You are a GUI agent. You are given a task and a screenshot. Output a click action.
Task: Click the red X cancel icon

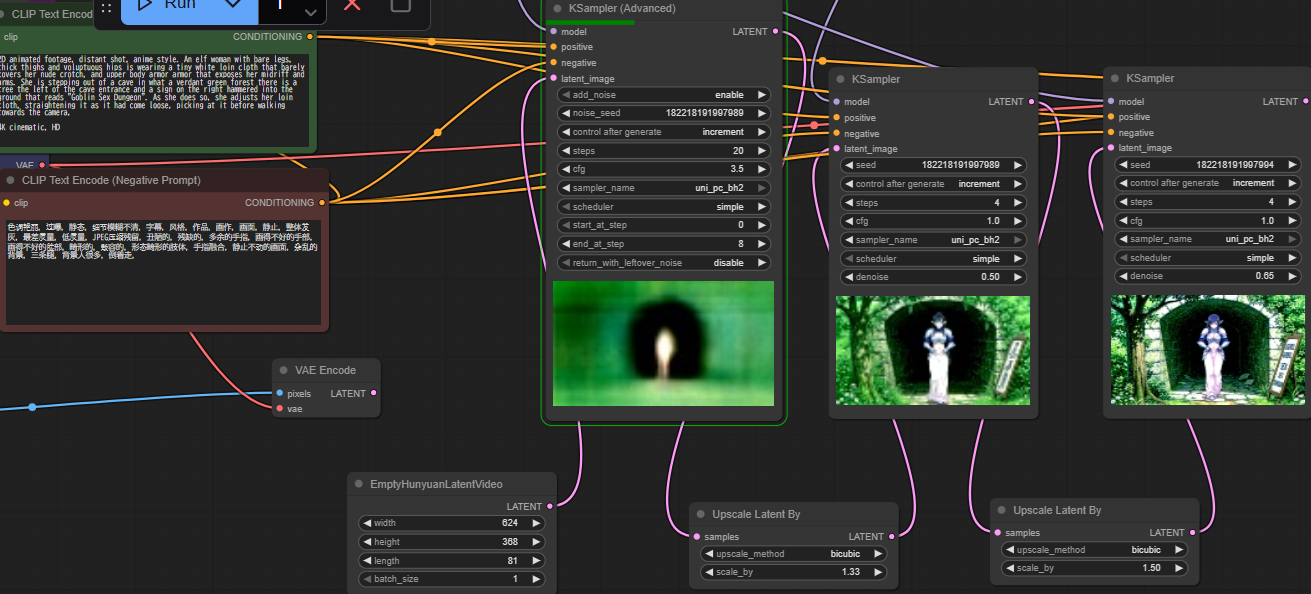click(x=352, y=5)
